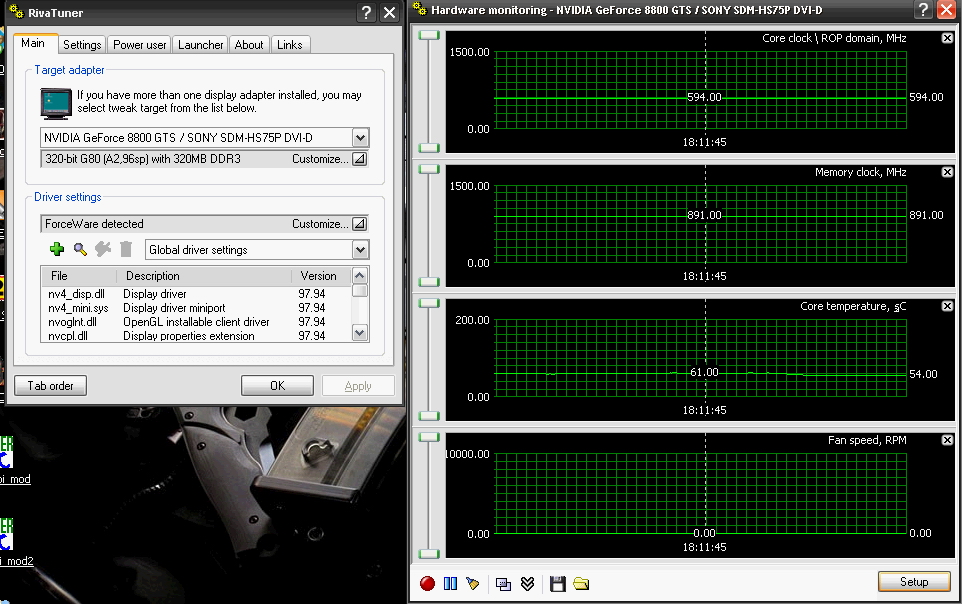This screenshot has height=604, width=962.
Task: Click the Apply button
Action: coord(358,385)
